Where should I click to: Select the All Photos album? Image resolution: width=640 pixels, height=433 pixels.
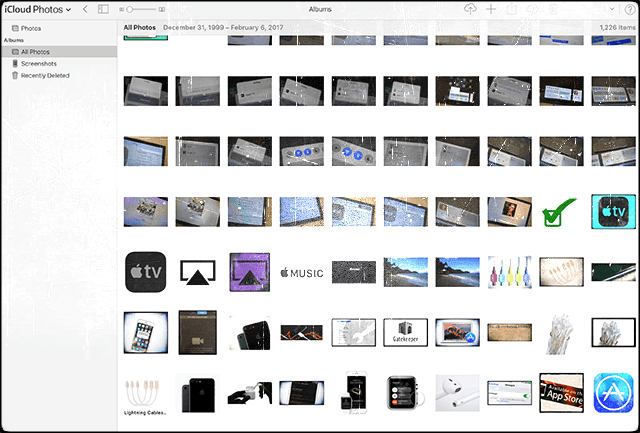(35, 51)
